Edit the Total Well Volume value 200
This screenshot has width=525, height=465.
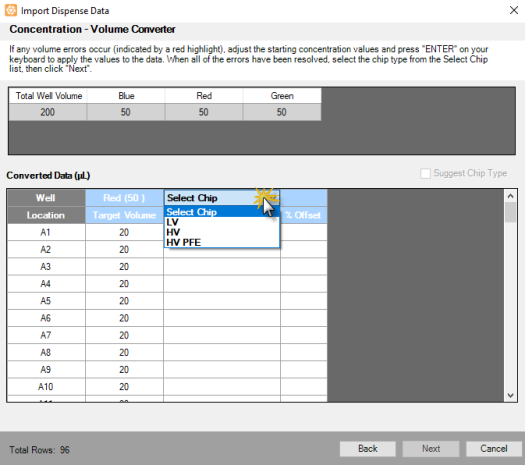pyautogui.click(x=48, y=112)
